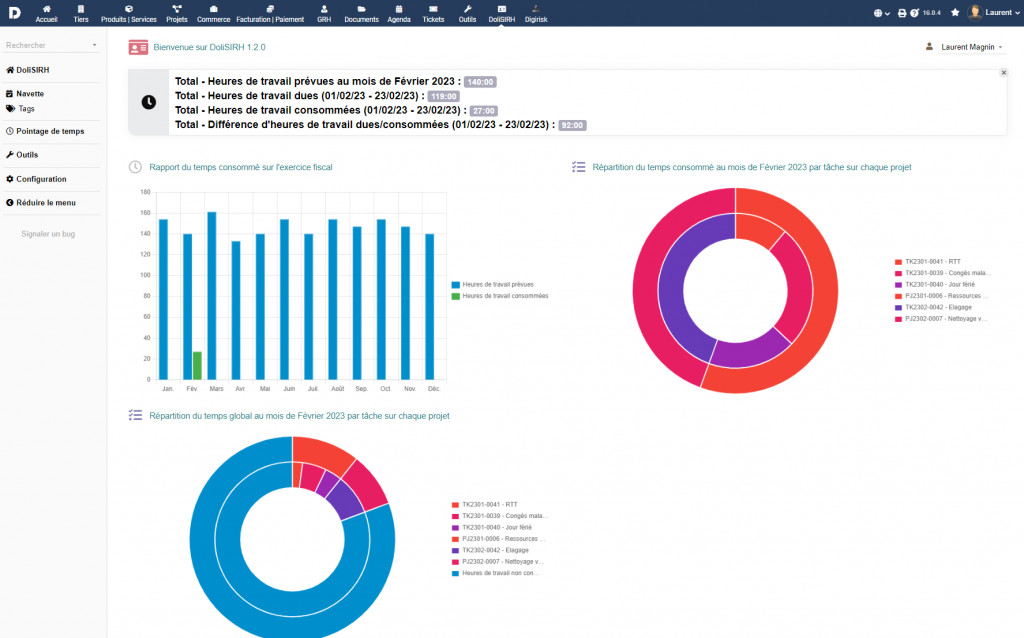Screen dimensions: 1024x638
Task: Click the 'Signaler un bug' link
Action: coord(48,234)
